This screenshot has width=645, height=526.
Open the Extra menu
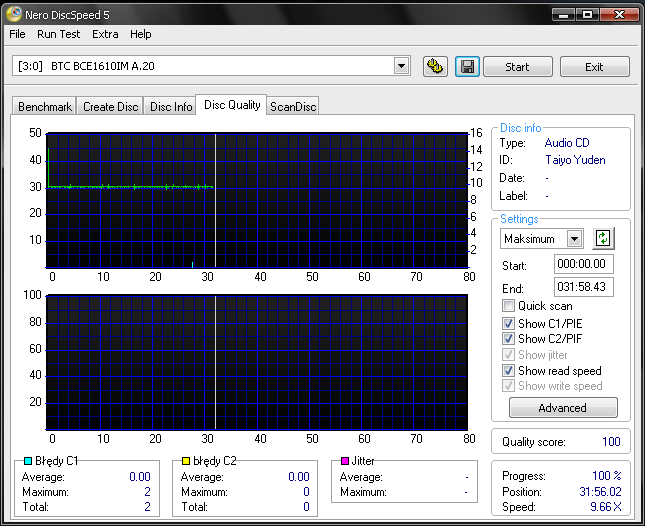tap(105, 34)
